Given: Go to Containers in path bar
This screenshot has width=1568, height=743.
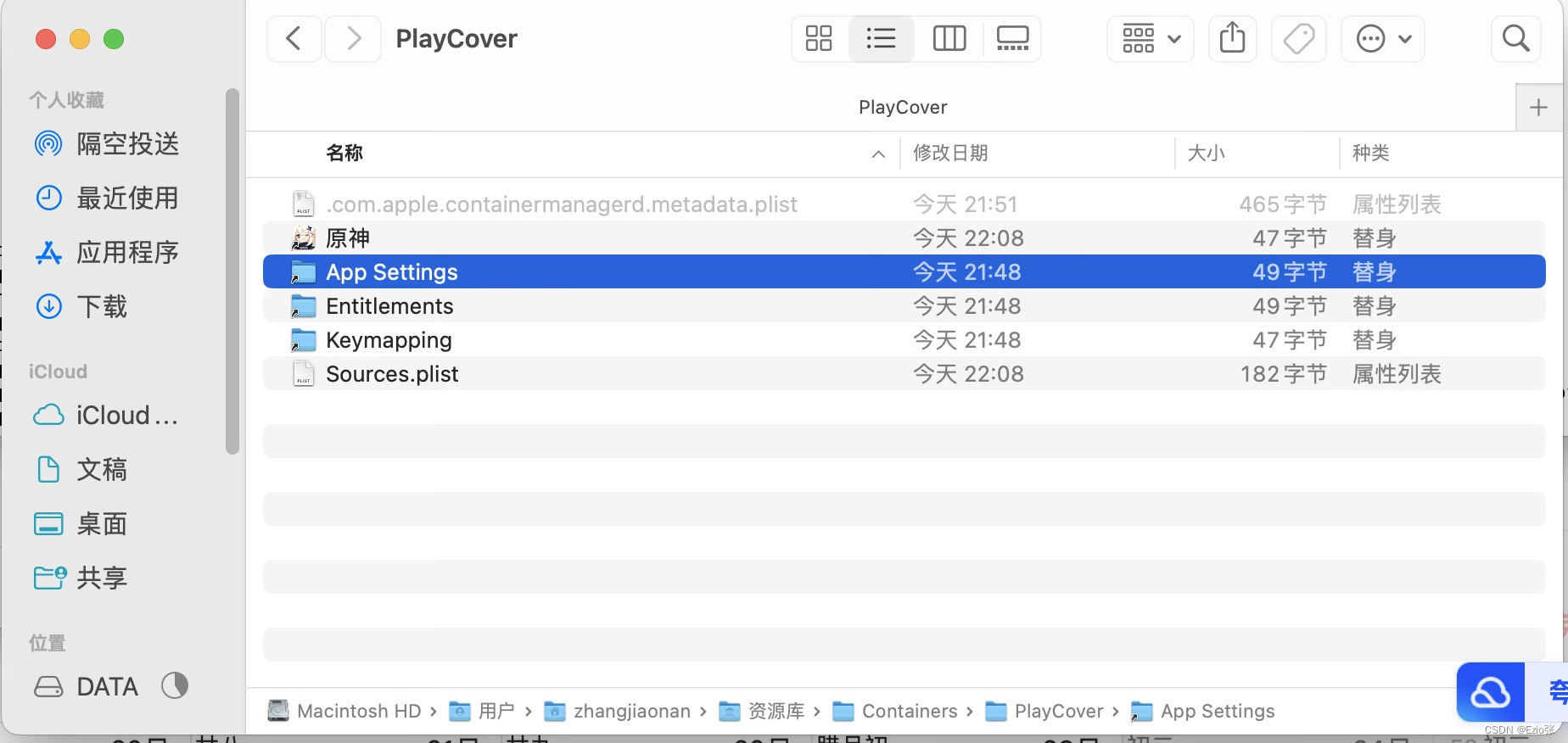Looking at the screenshot, I should (x=895, y=711).
